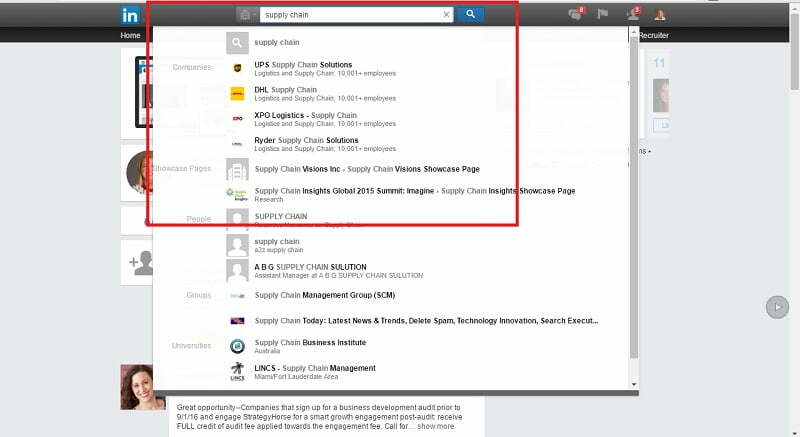Click Supply Chain Business Institute logo
This screenshot has height=437, width=800.
pos(237,346)
